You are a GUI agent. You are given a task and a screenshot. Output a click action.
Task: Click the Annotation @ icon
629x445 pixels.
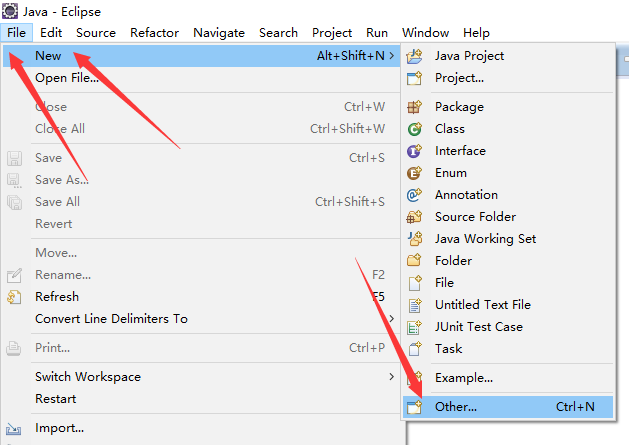point(414,195)
